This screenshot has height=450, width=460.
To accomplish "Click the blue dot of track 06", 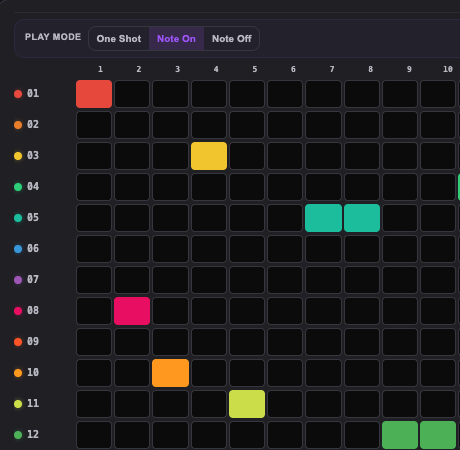I will point(18,249).
